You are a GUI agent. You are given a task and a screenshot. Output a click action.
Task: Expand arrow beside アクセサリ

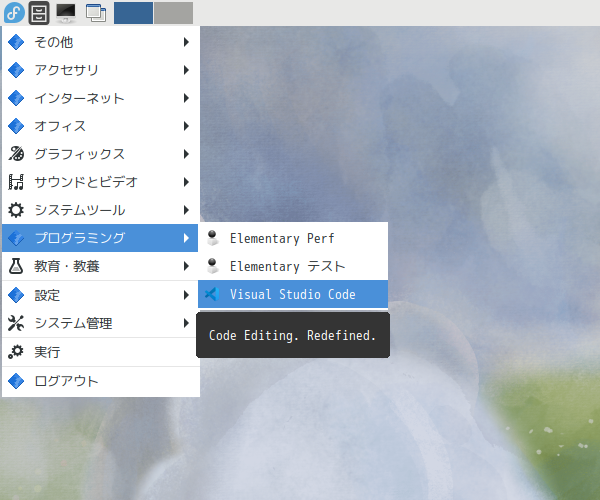coord(186,70)
